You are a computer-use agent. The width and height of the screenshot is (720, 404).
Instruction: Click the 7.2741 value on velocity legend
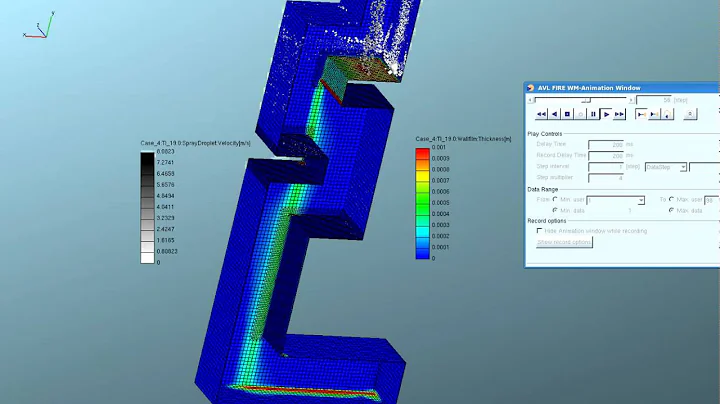click(x=165, y=163)
